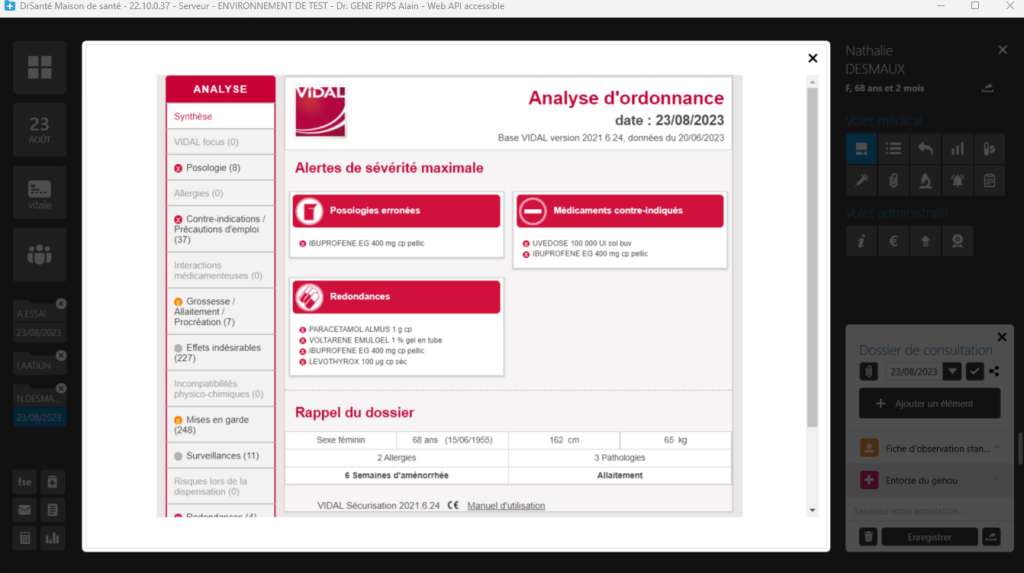Viewport: 1024px width, 573px height.
Task: Open the microscope lab results icon
Action: pyautogui.click(x=926, y=181)
